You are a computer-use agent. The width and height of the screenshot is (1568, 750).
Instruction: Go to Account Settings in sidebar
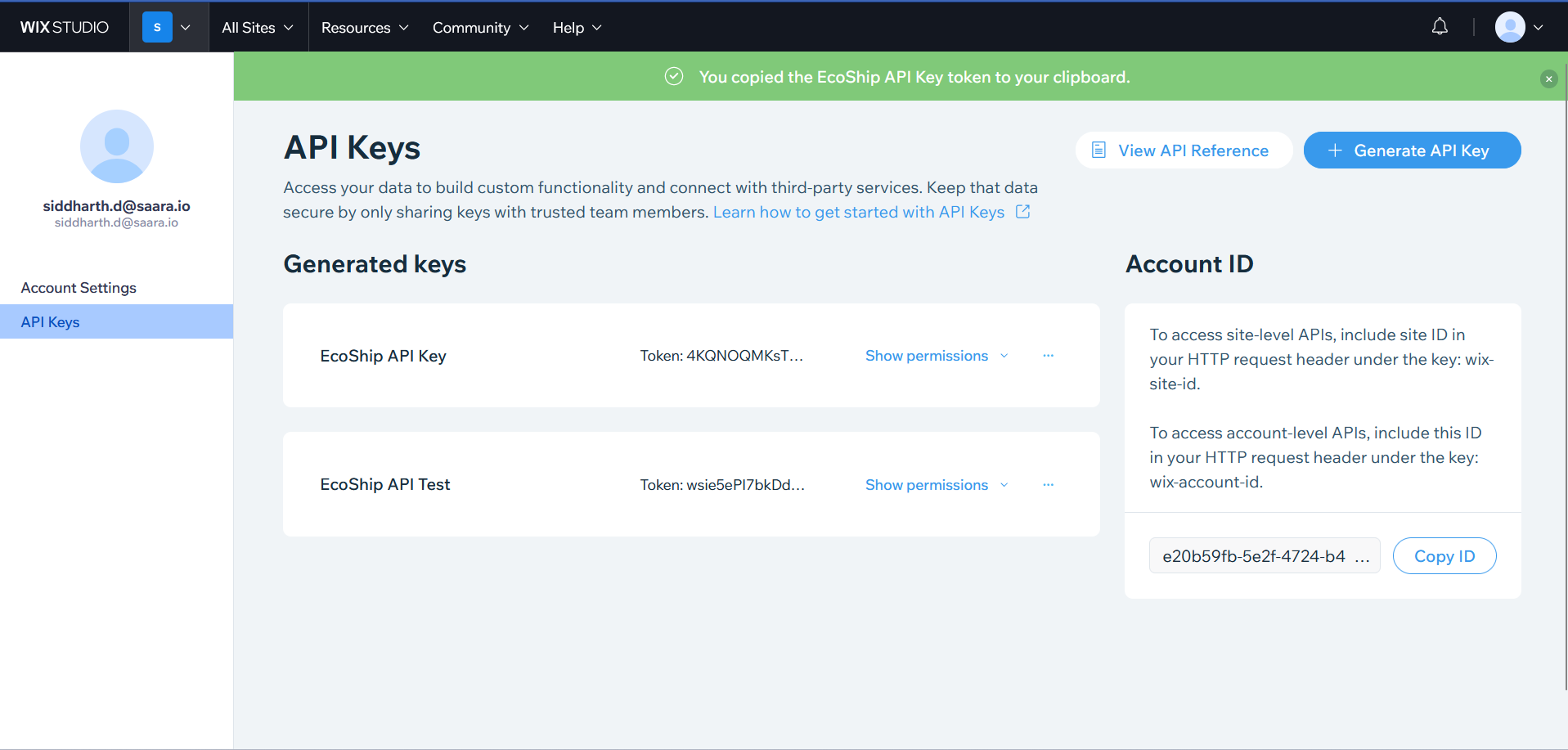tap(79, 288)
